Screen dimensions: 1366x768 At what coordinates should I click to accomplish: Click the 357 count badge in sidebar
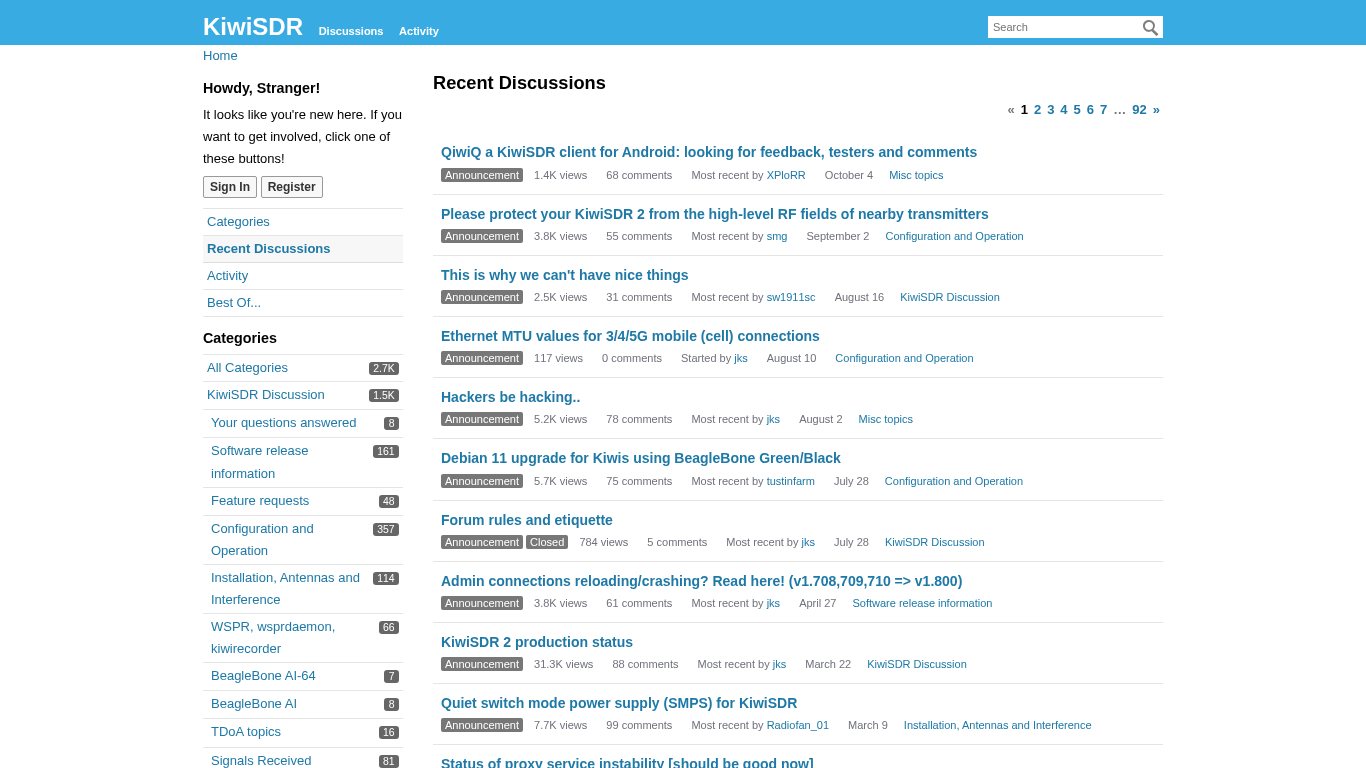pos(386,529)
